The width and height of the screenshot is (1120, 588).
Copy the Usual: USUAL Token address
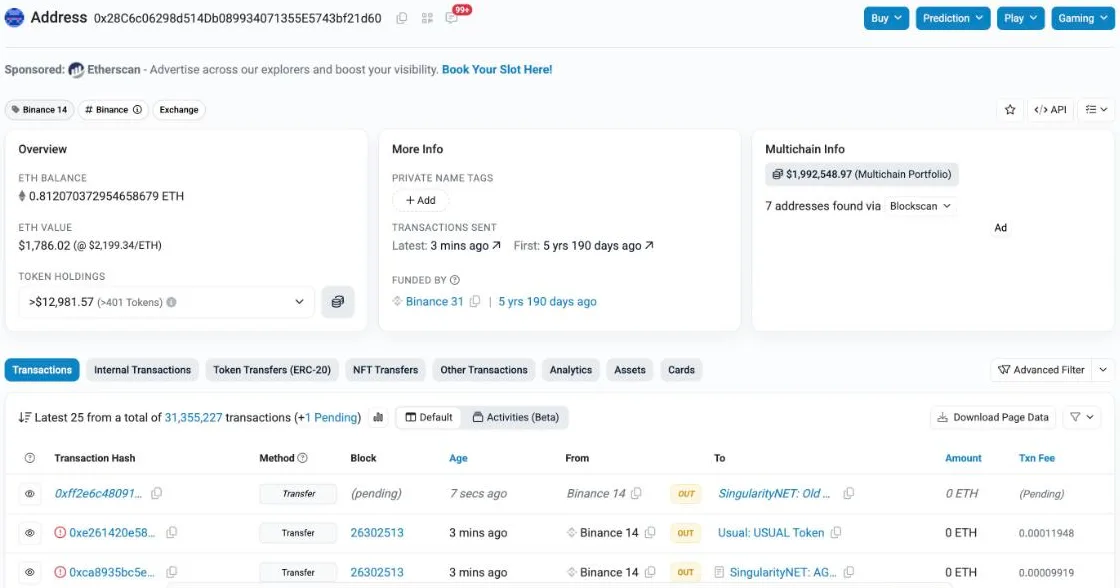tap(836, 532)
